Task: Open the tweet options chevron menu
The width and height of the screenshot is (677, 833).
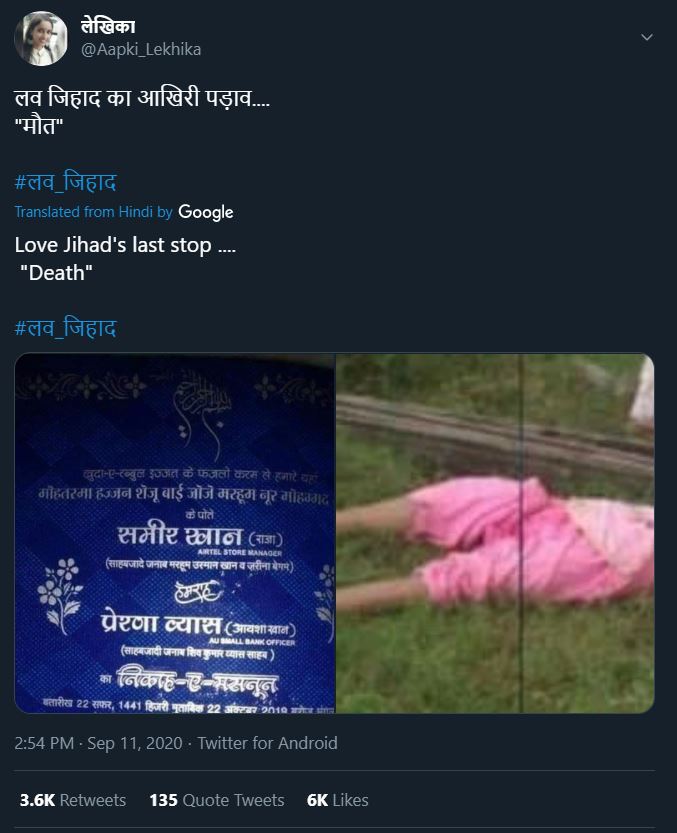Action: pos(647,37)
